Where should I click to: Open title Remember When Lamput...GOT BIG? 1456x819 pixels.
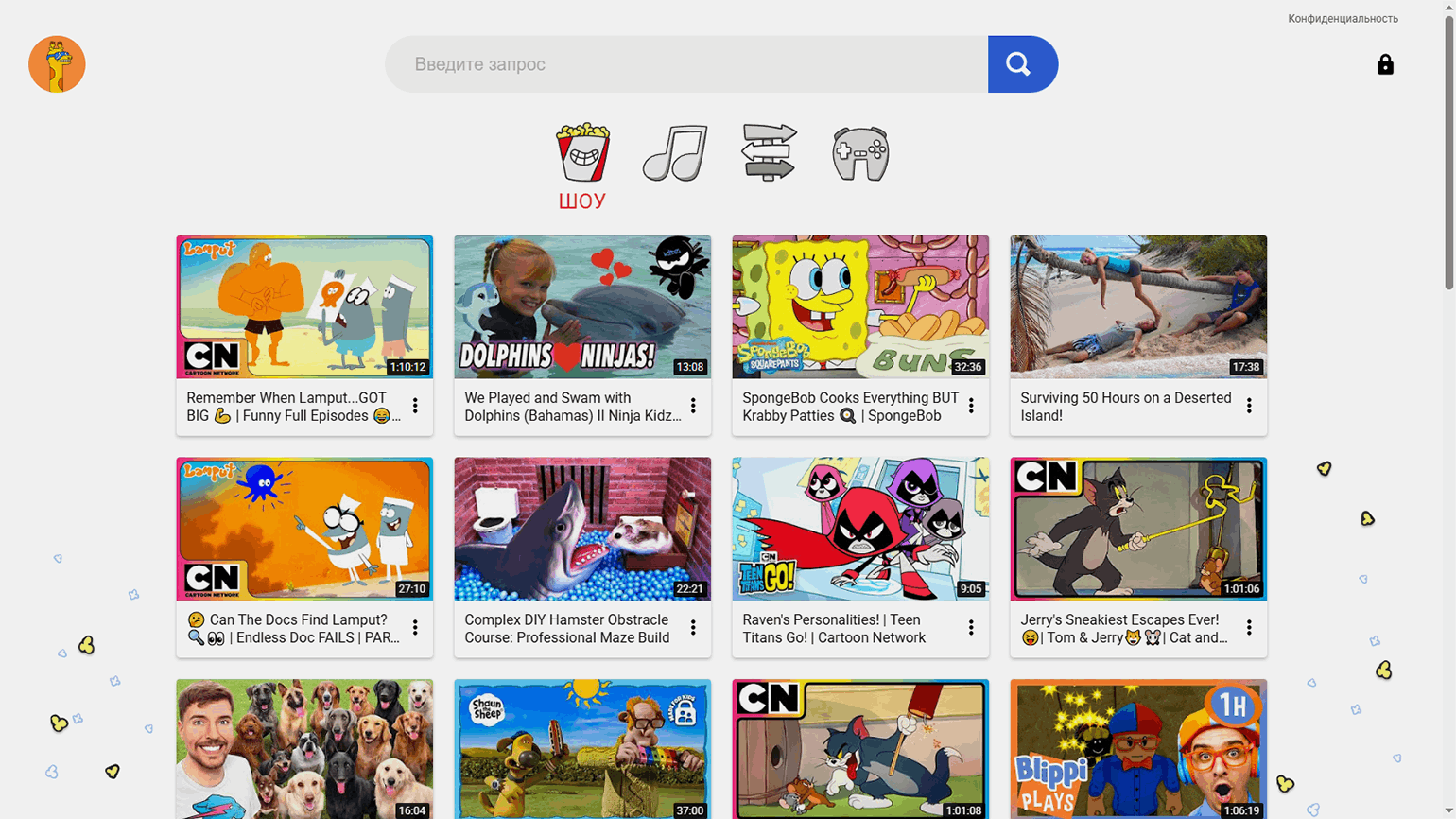click(293, 407)
